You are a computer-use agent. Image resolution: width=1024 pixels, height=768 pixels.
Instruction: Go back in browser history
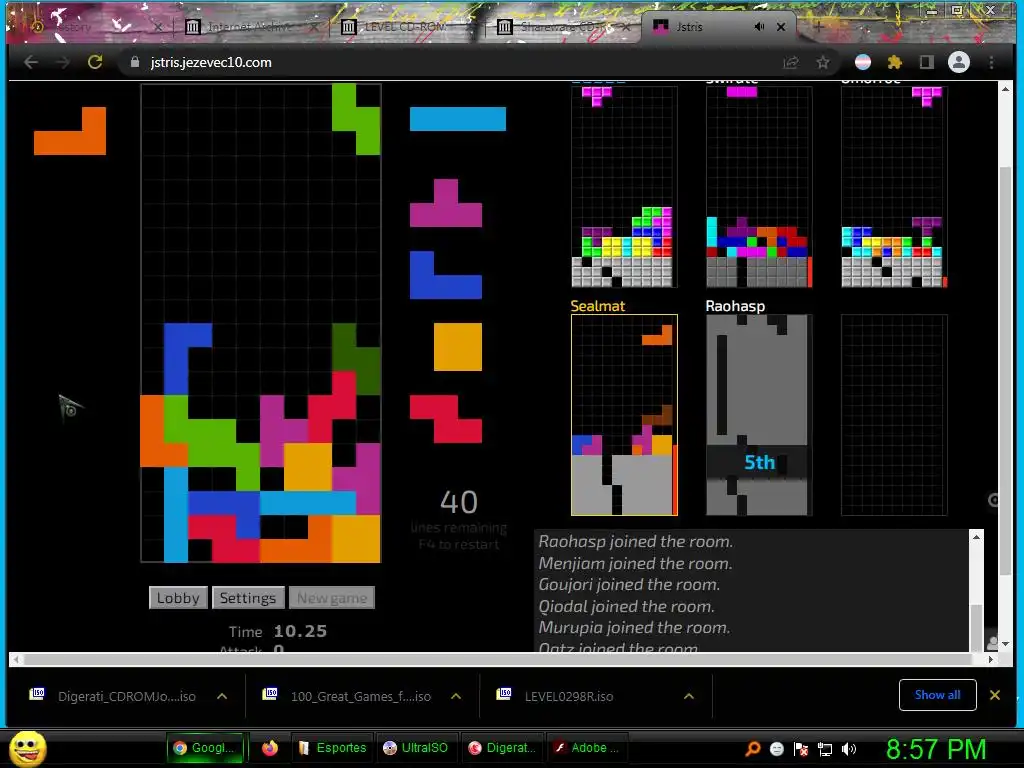pos(31,62)
